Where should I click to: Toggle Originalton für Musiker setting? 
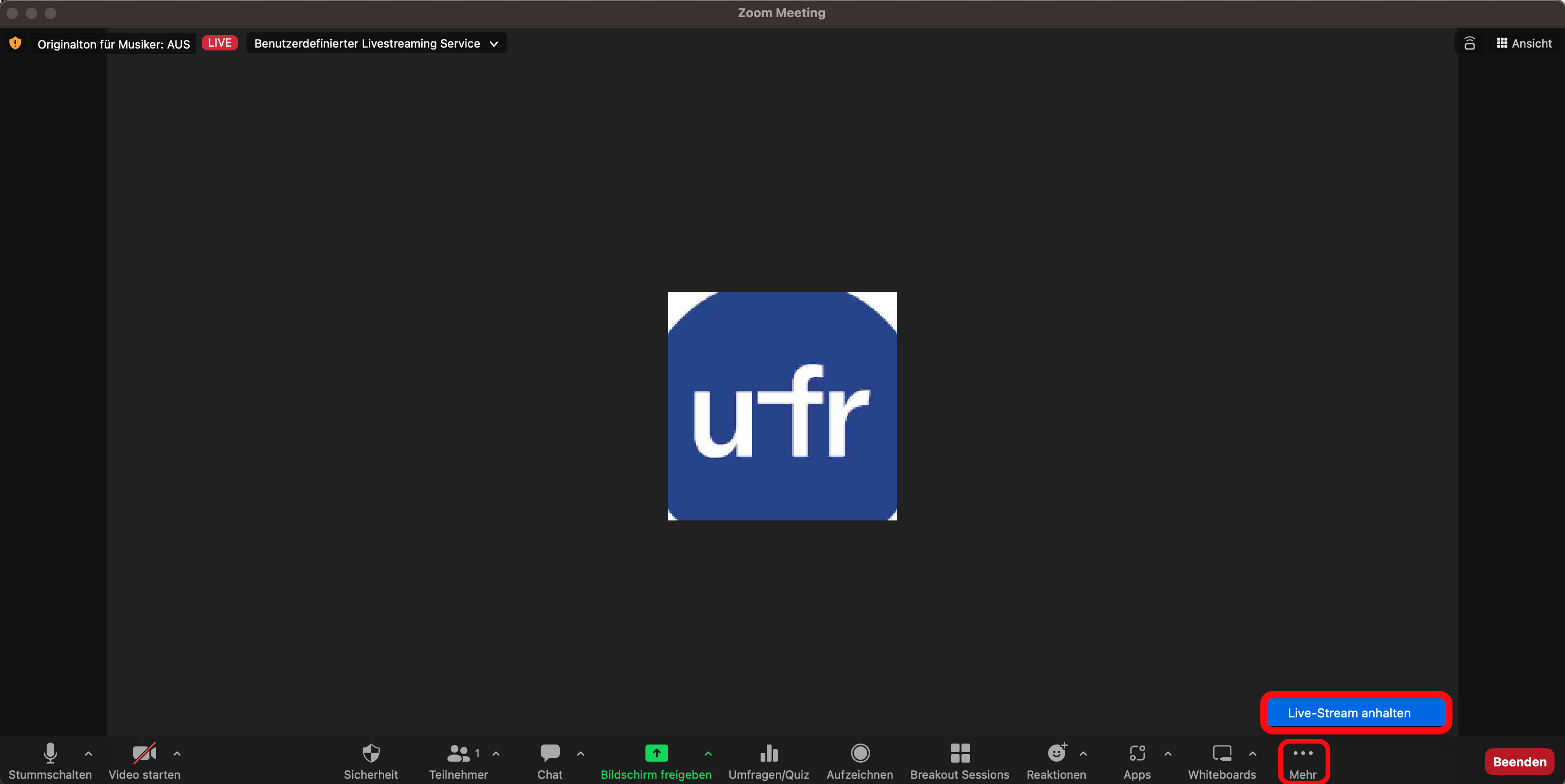click(114, 44)
